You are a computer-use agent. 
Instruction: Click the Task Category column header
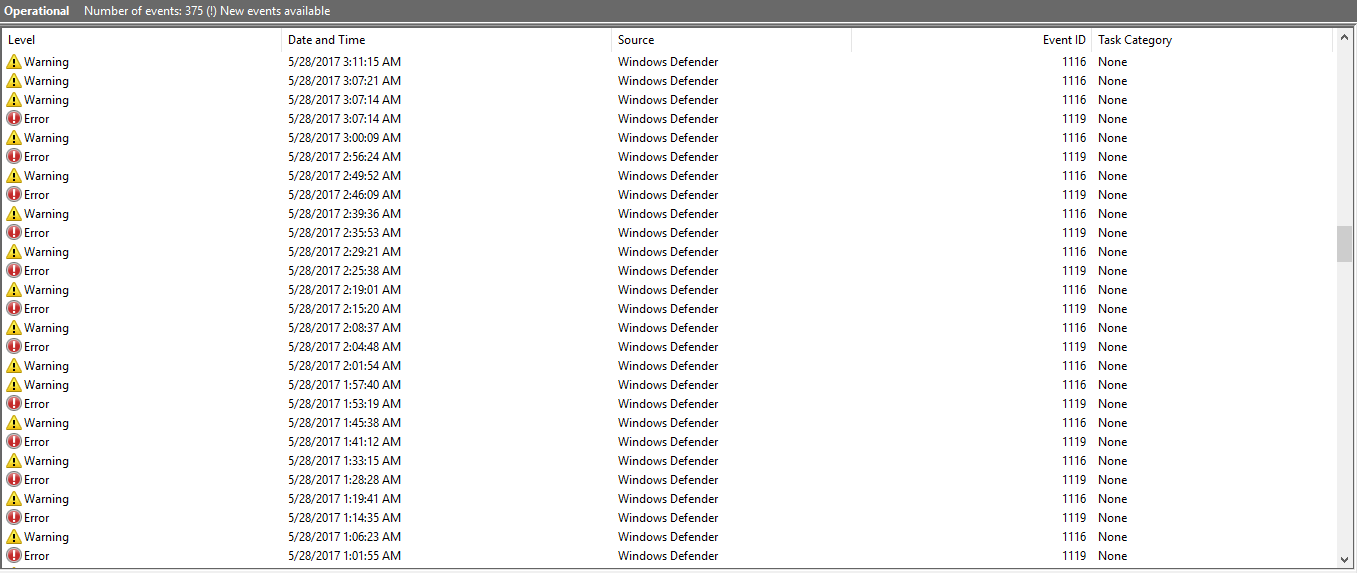point(1210,40)
